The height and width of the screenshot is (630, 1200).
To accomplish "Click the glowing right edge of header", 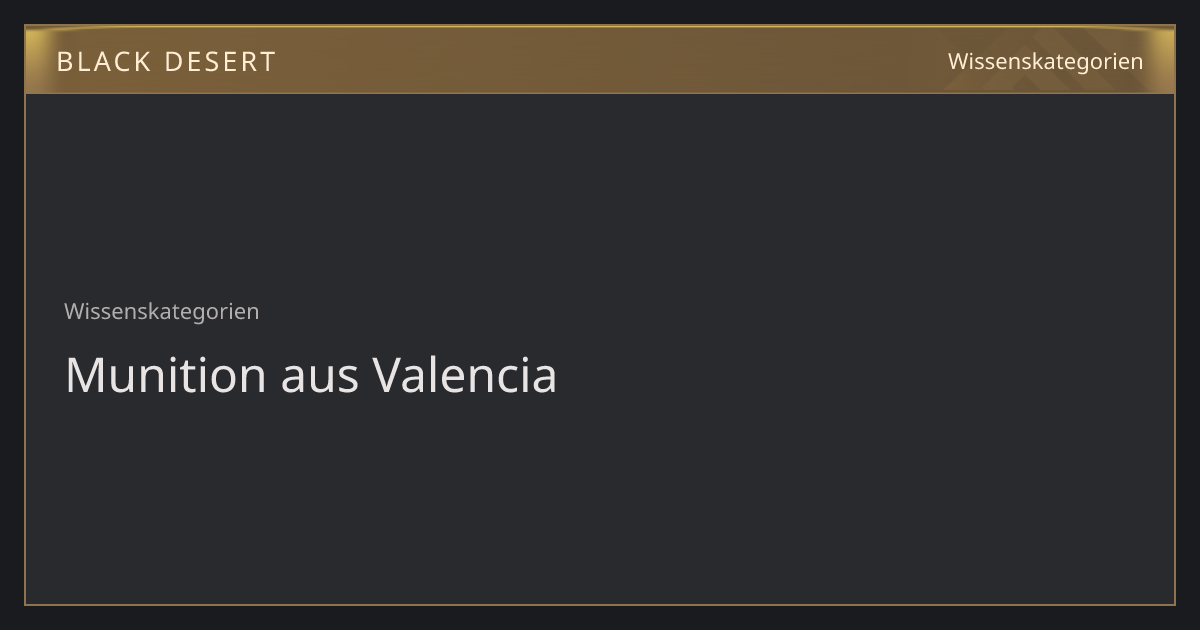I will click(1165, 60).
